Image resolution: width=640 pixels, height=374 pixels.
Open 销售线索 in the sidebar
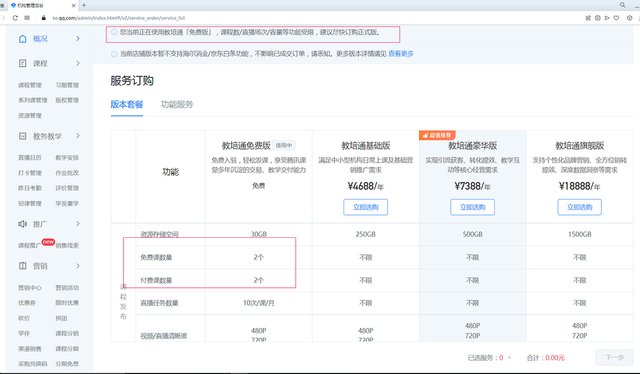point(67,245)
